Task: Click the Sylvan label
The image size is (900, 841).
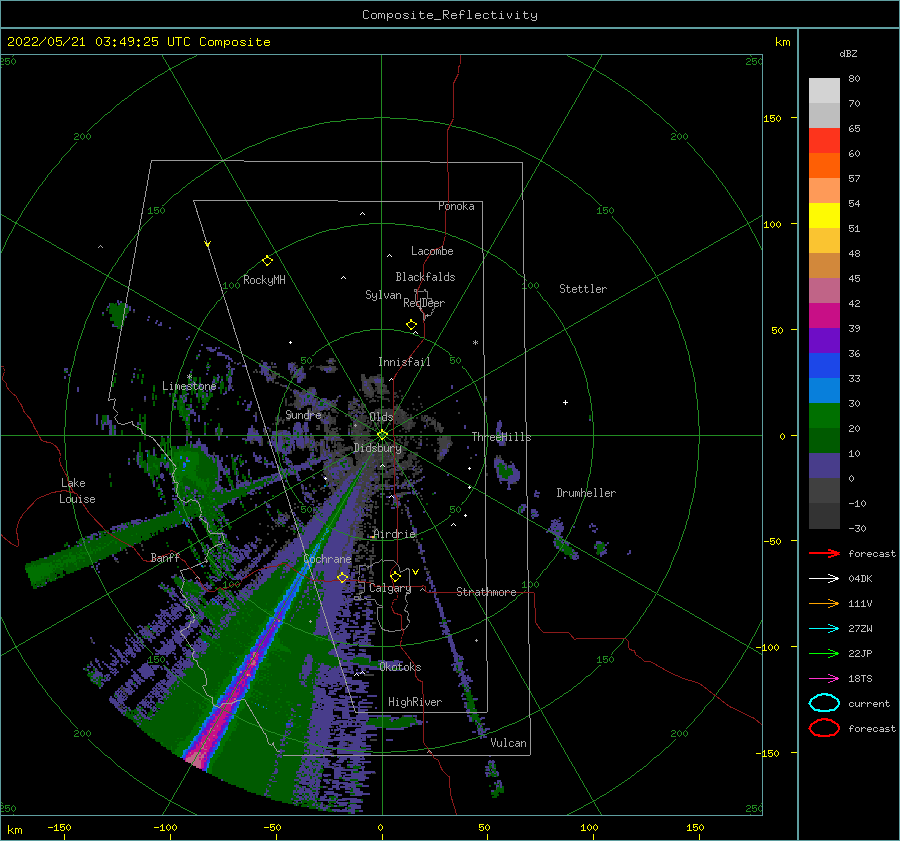Action: click(383, 295)
